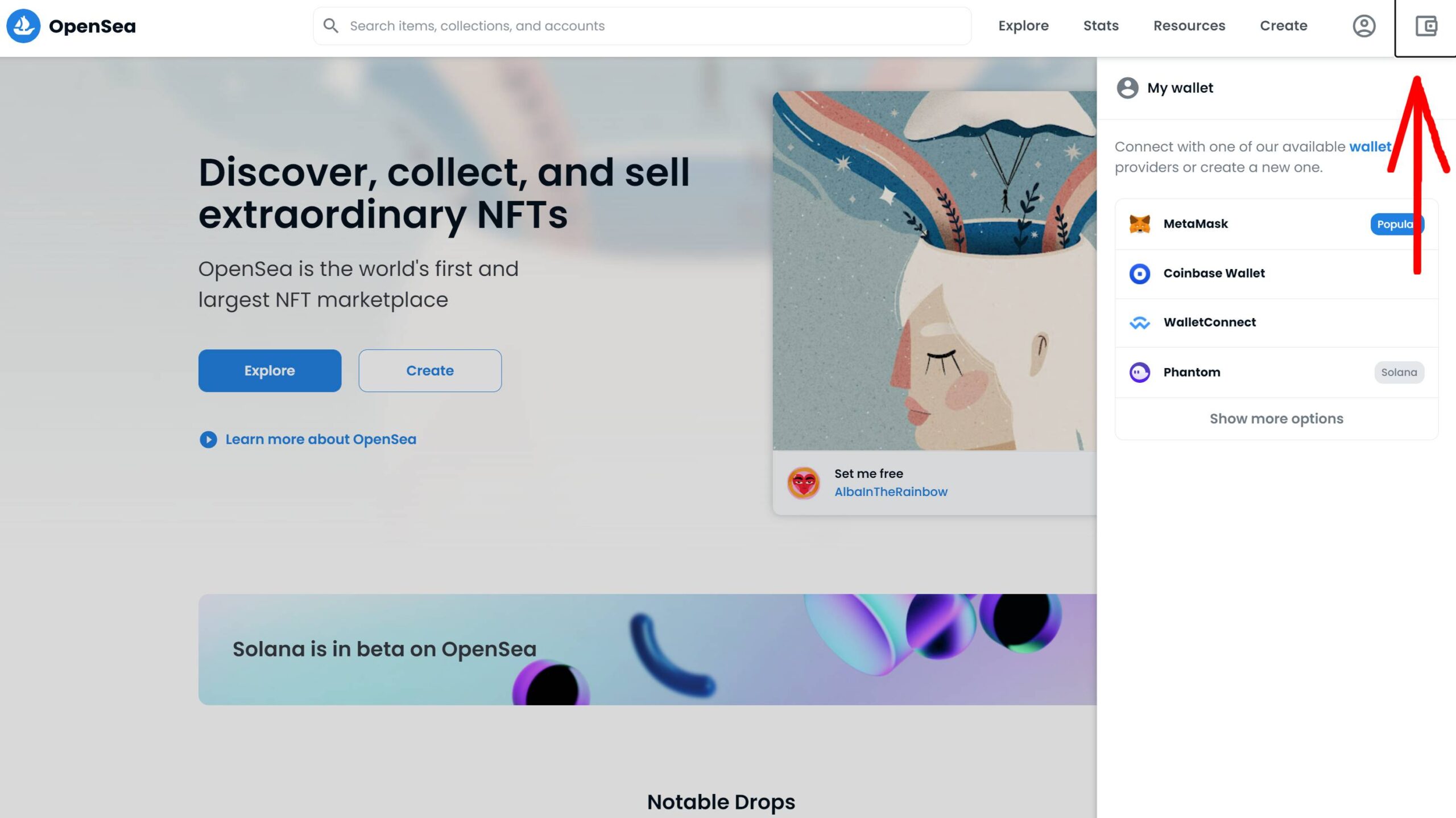The image size is (1456, 818).
Task: Toggle the wallet icon in header
Action: click(x=1426, y=26)
